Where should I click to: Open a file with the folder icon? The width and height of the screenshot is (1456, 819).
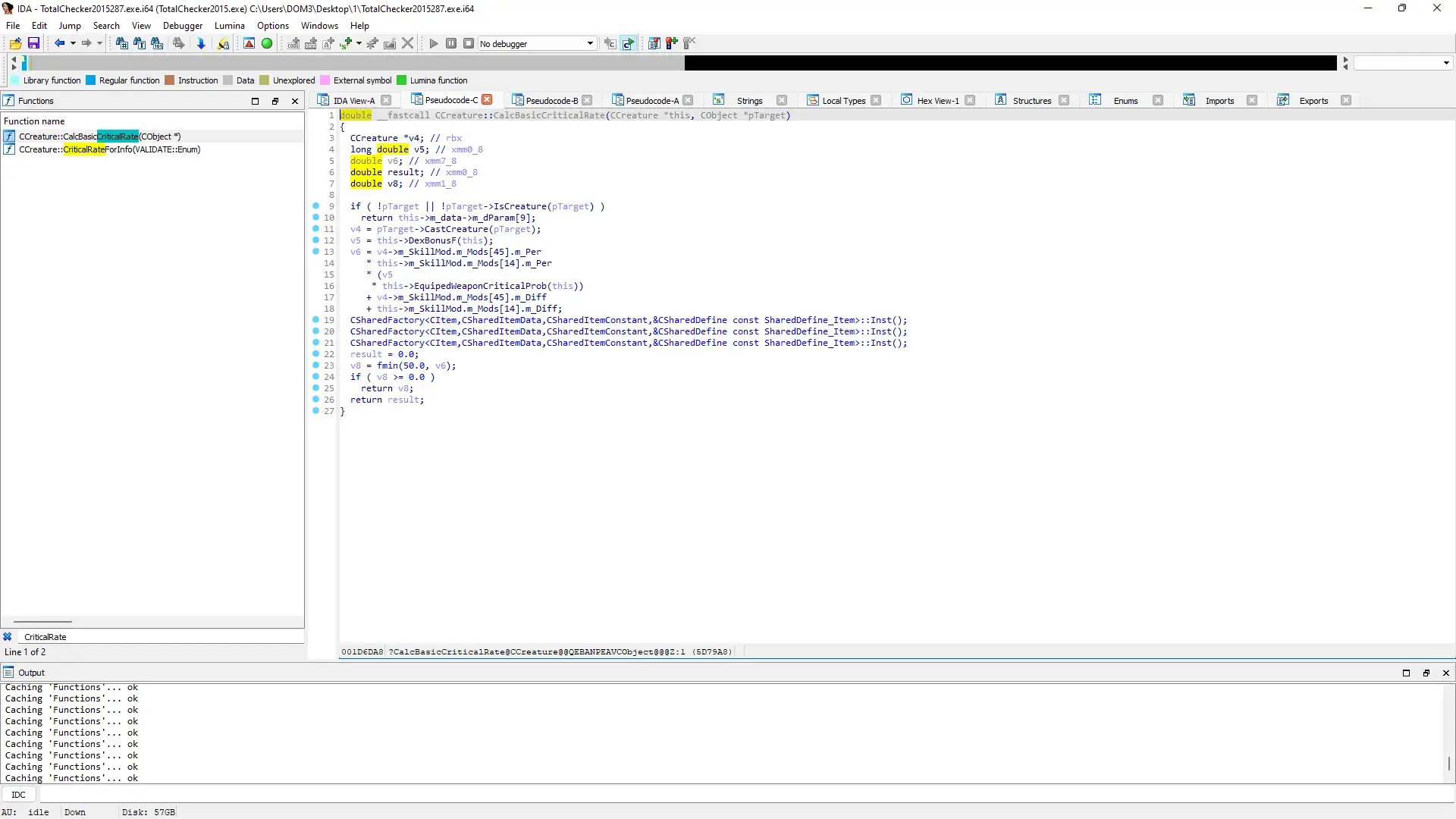click(15, 43)
